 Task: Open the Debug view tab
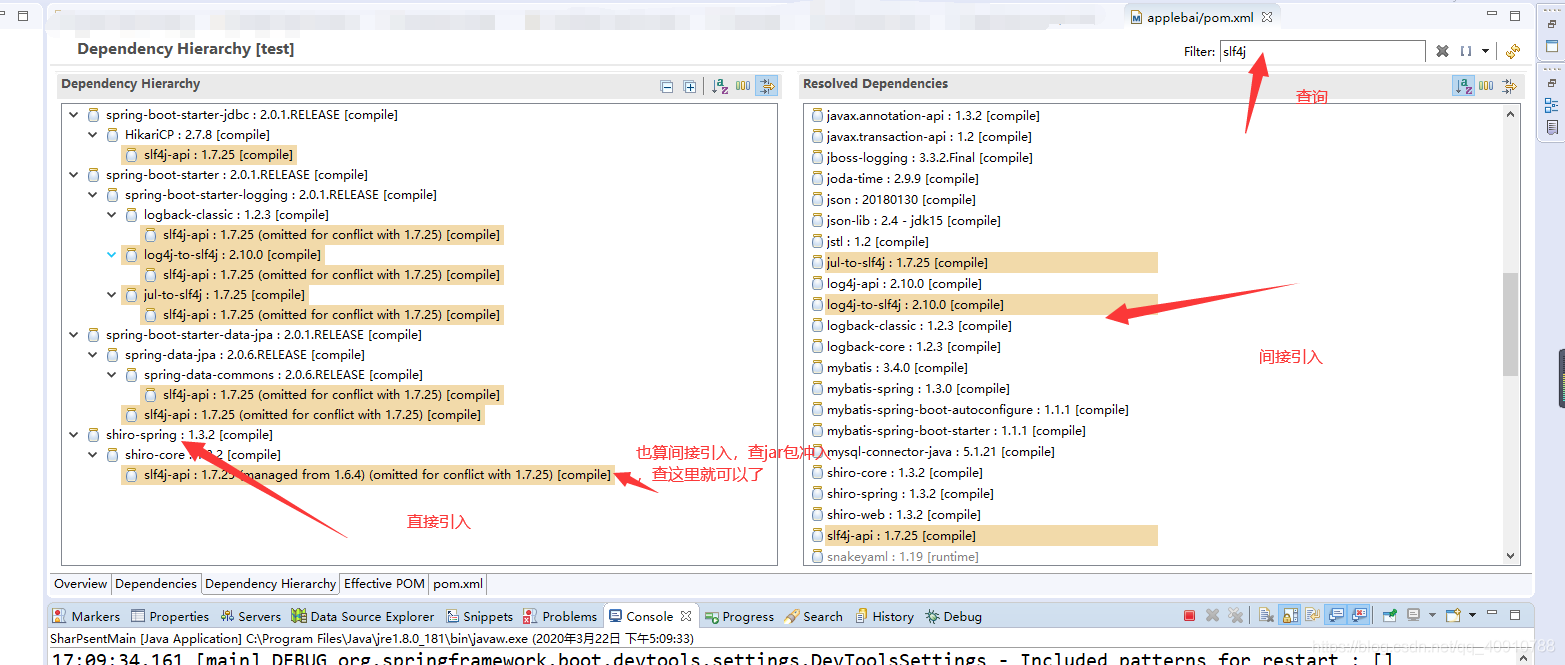pos(953,616)
